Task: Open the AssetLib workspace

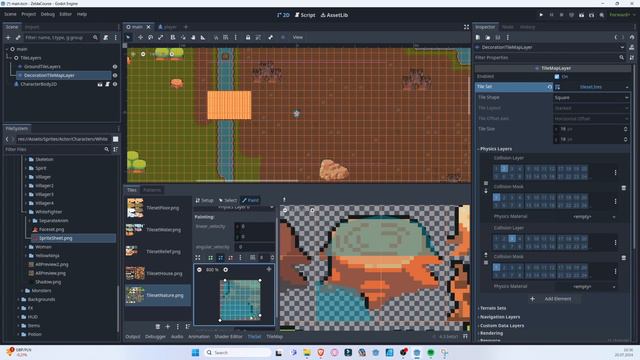Action: point(334,15)
